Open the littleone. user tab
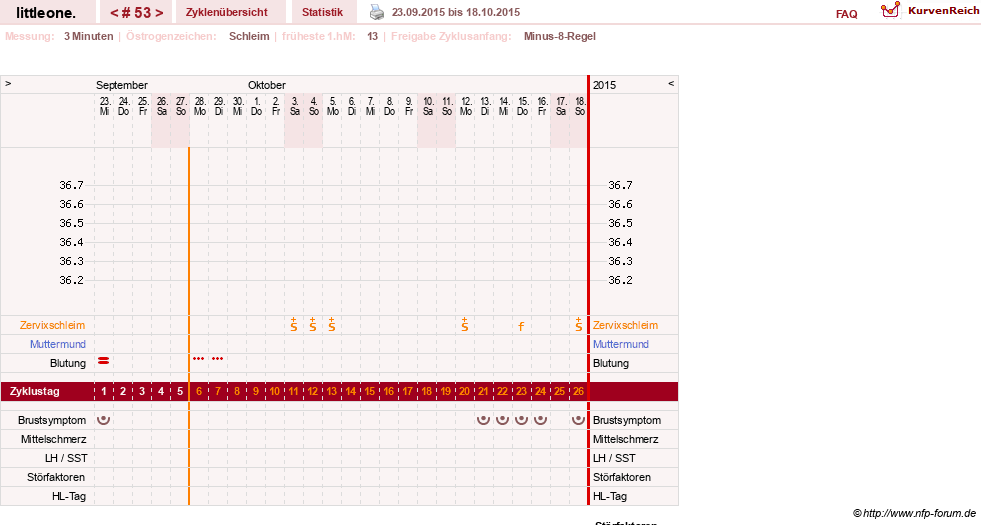 [46, 12]
